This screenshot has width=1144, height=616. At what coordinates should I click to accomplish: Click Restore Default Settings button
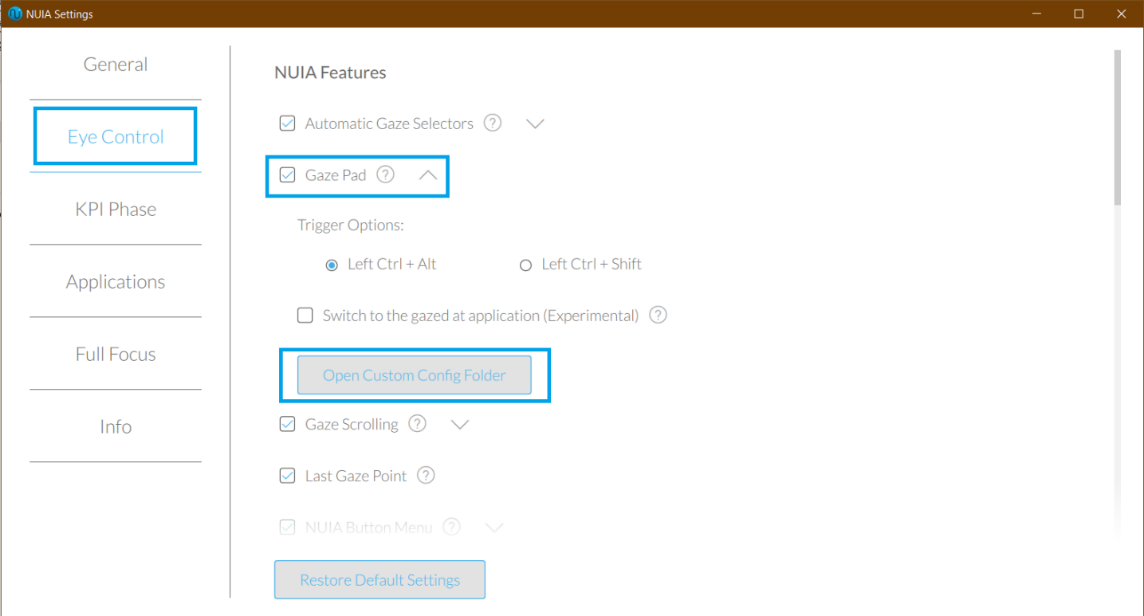click(x=379, y=580)
